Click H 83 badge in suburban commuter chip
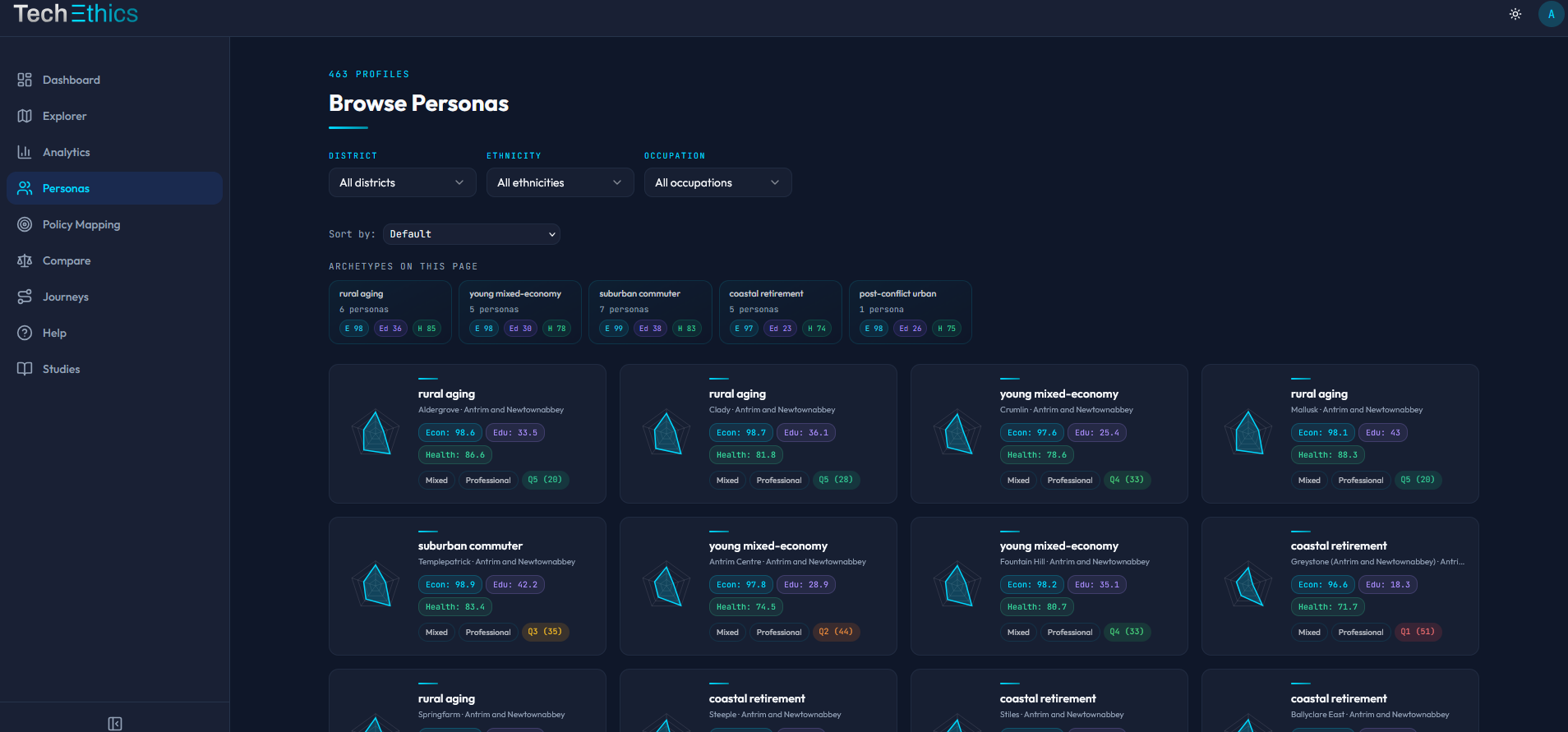Viewport: 1568px width, 732px height. pyautogui.click(x=687, y=329)
